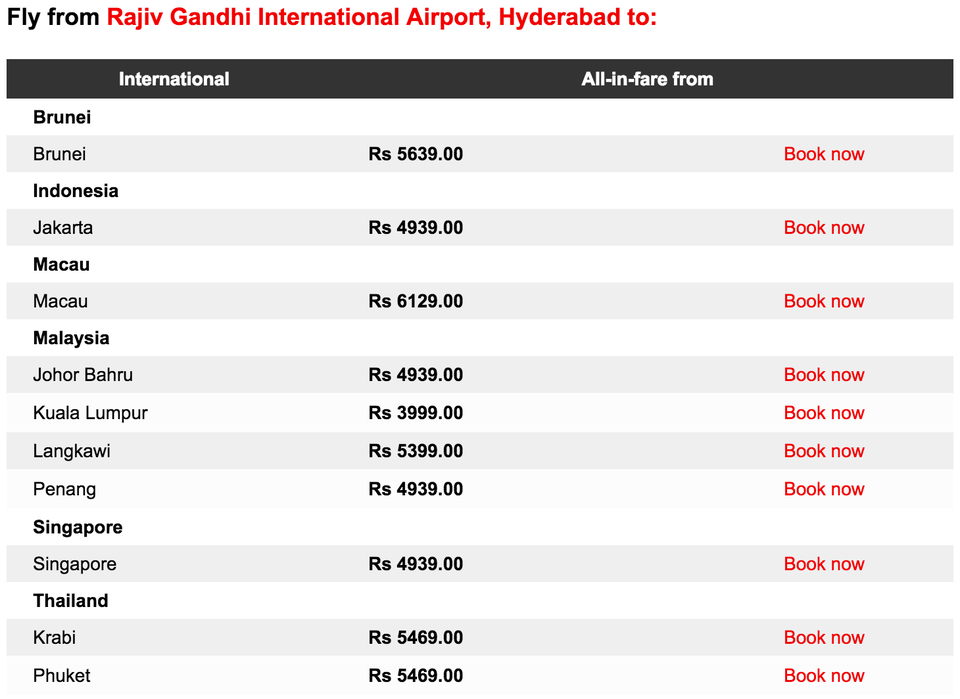
Task: Click the Rs 5639.00 Brunei fare
Action: tap(416, 154)
